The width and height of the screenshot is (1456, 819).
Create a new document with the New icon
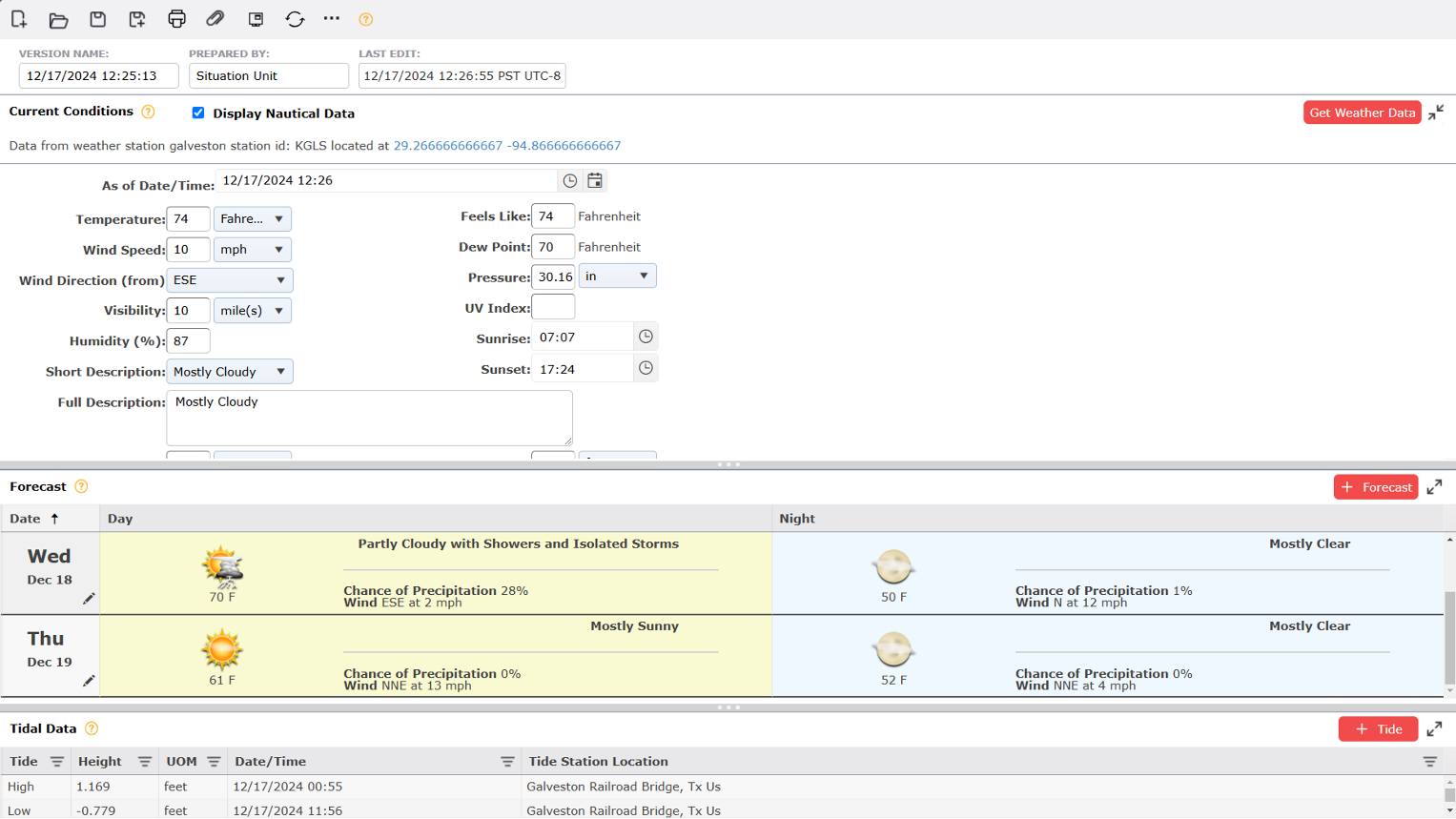[19, 19]
